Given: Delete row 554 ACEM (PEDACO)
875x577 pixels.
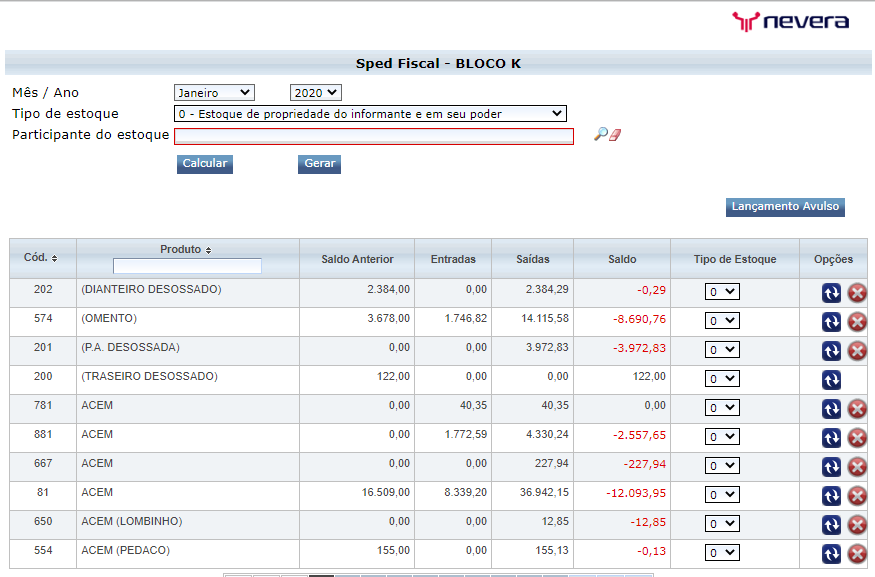Looking at the screenshot, I should 857,554.
